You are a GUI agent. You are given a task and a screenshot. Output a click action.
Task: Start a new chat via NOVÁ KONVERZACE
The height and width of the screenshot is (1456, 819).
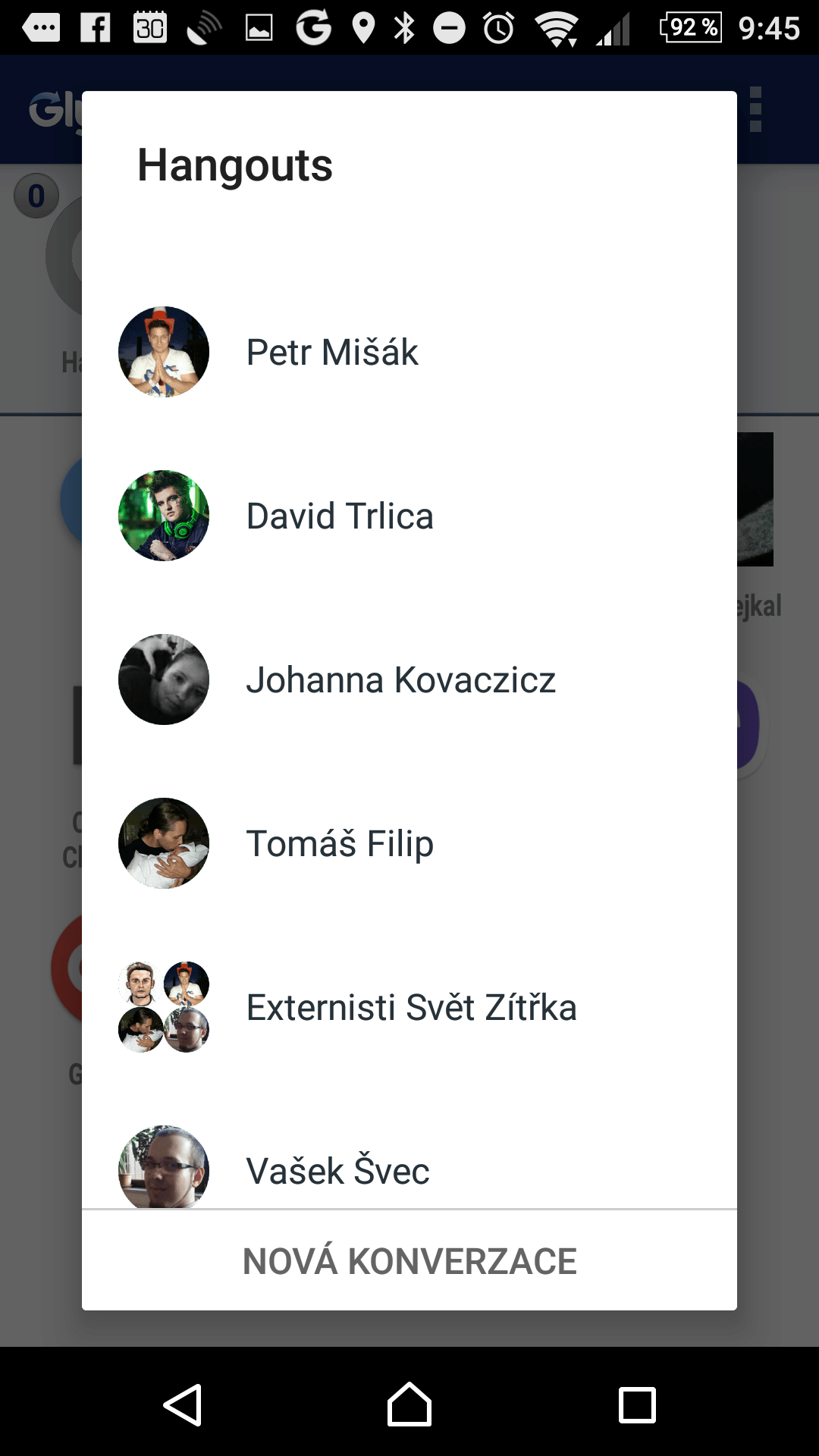click(409, 1261)
